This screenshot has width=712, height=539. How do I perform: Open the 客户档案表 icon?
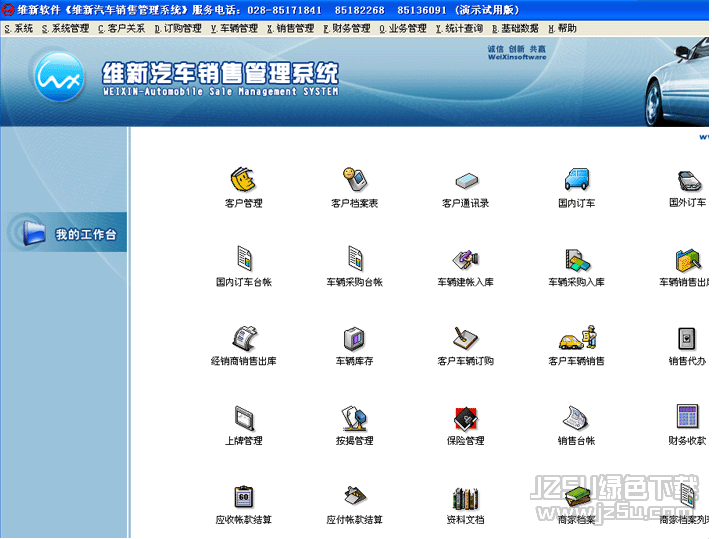354,179
